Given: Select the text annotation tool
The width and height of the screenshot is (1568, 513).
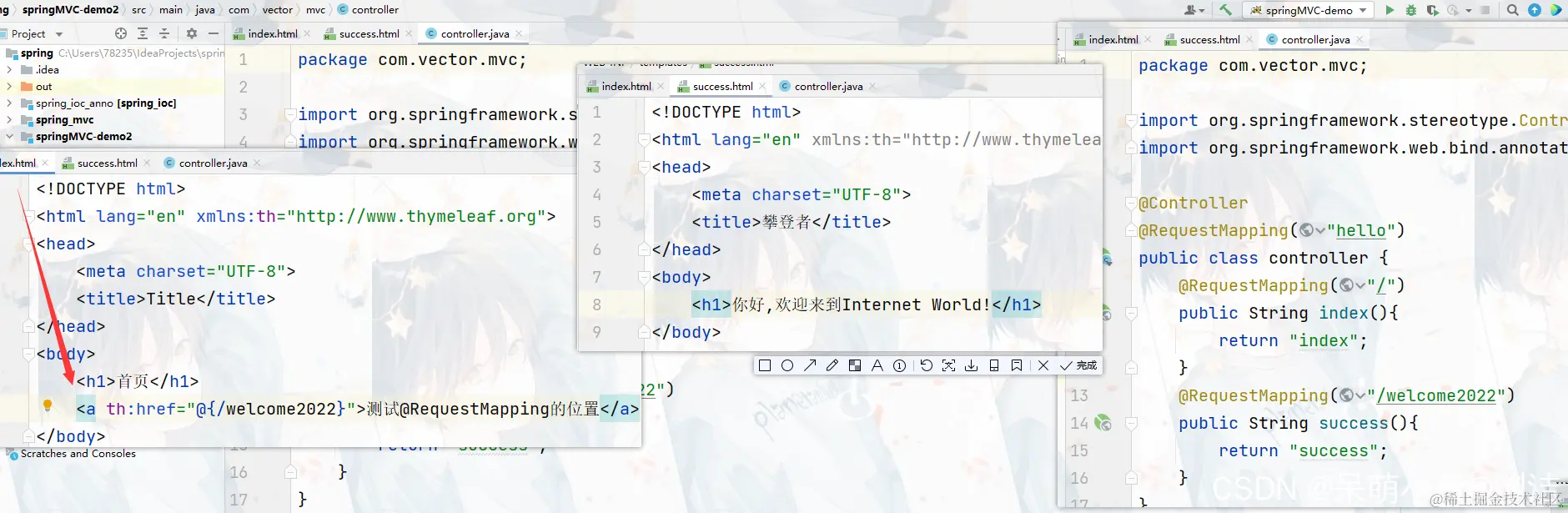Looking at the screenshot, I should pos(877,365).
